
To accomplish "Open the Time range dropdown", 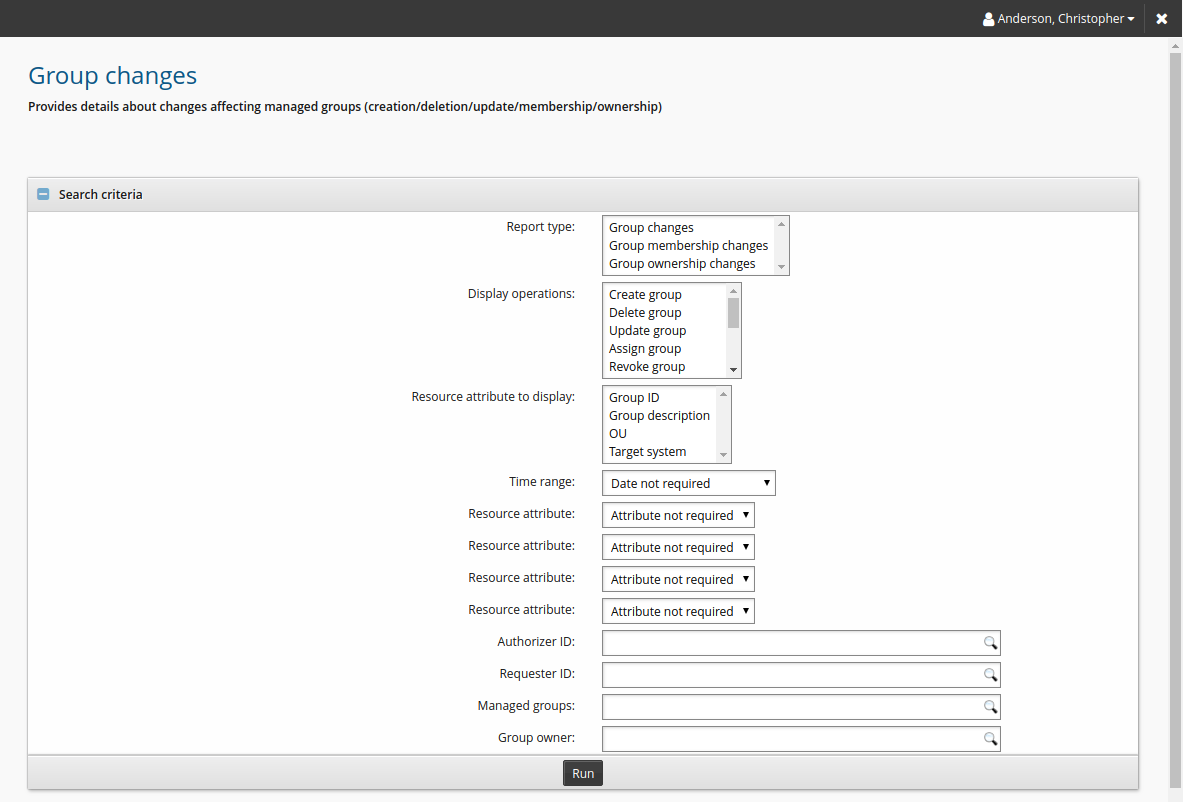I will 688,484.
